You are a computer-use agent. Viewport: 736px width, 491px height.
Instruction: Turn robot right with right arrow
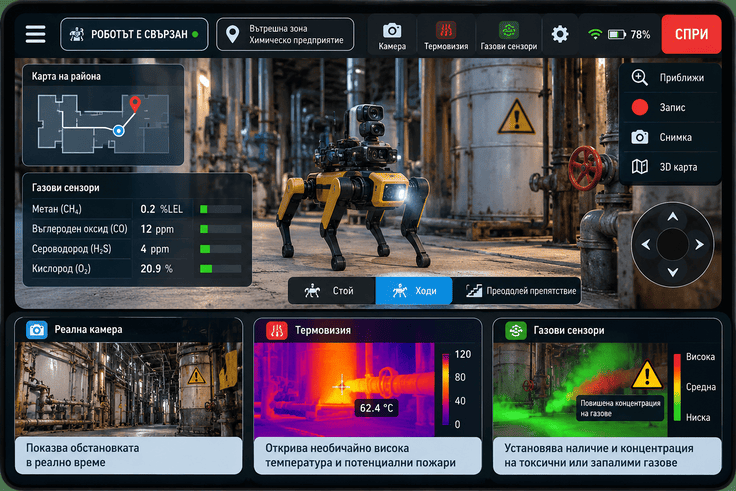pos(699,245)
